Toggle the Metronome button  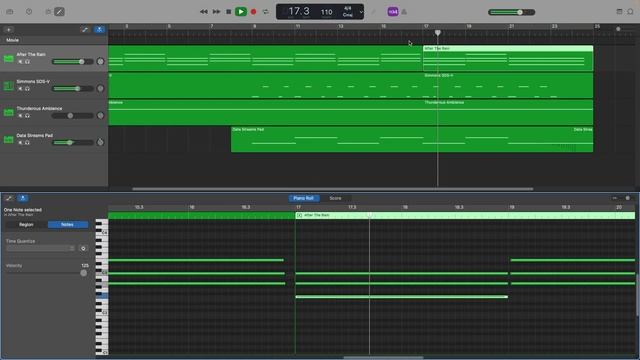(404, 12)
